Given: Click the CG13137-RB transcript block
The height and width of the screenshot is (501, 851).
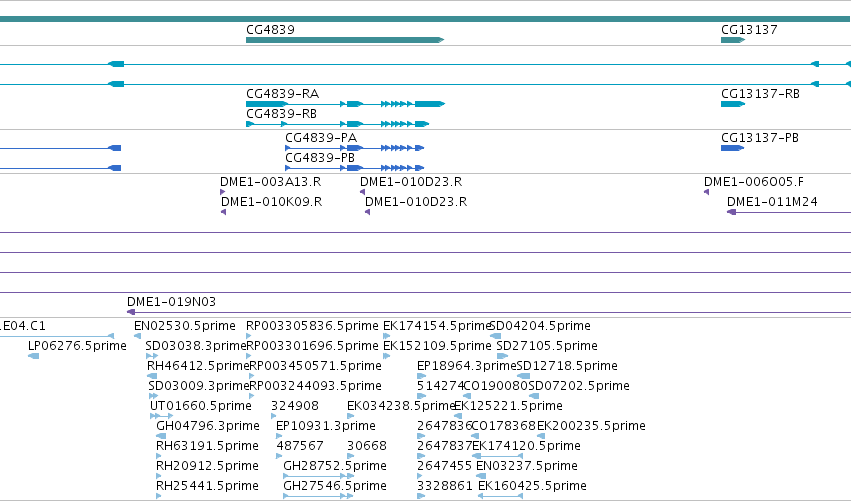Looking at the screenshot, I should (x=733, y=104).
